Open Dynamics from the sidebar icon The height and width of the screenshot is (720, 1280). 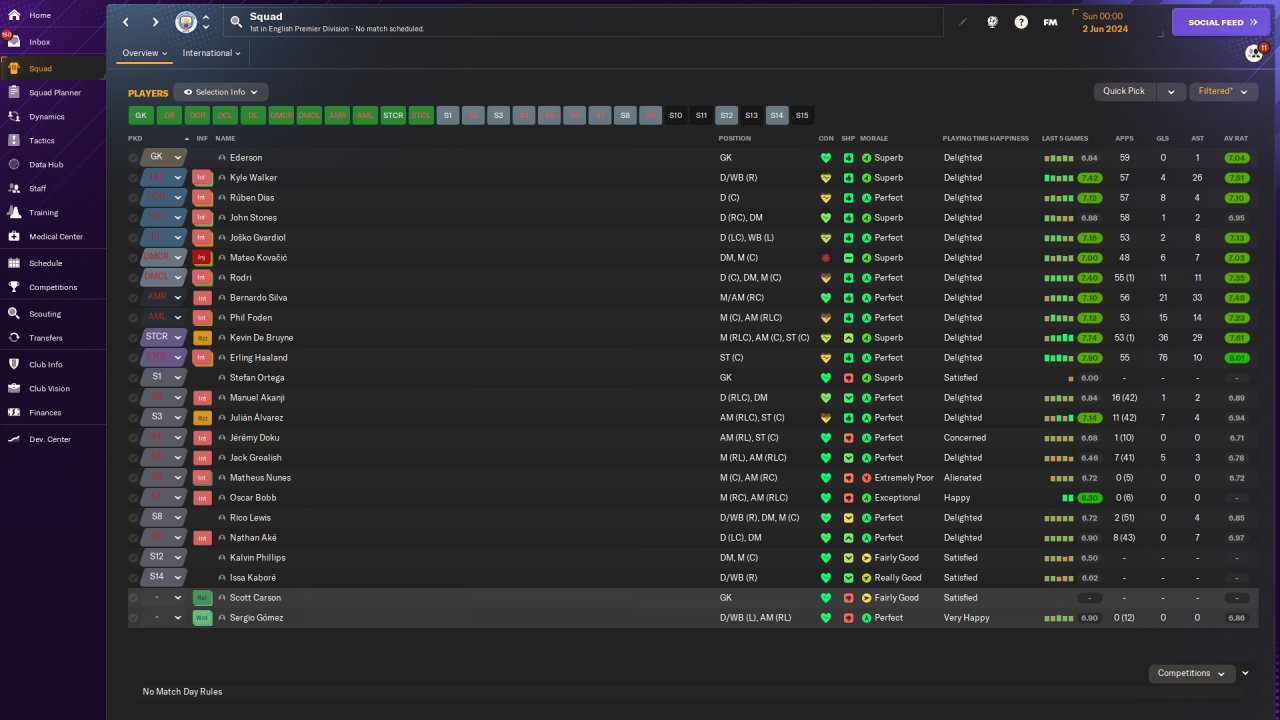[x=14, y=117]
